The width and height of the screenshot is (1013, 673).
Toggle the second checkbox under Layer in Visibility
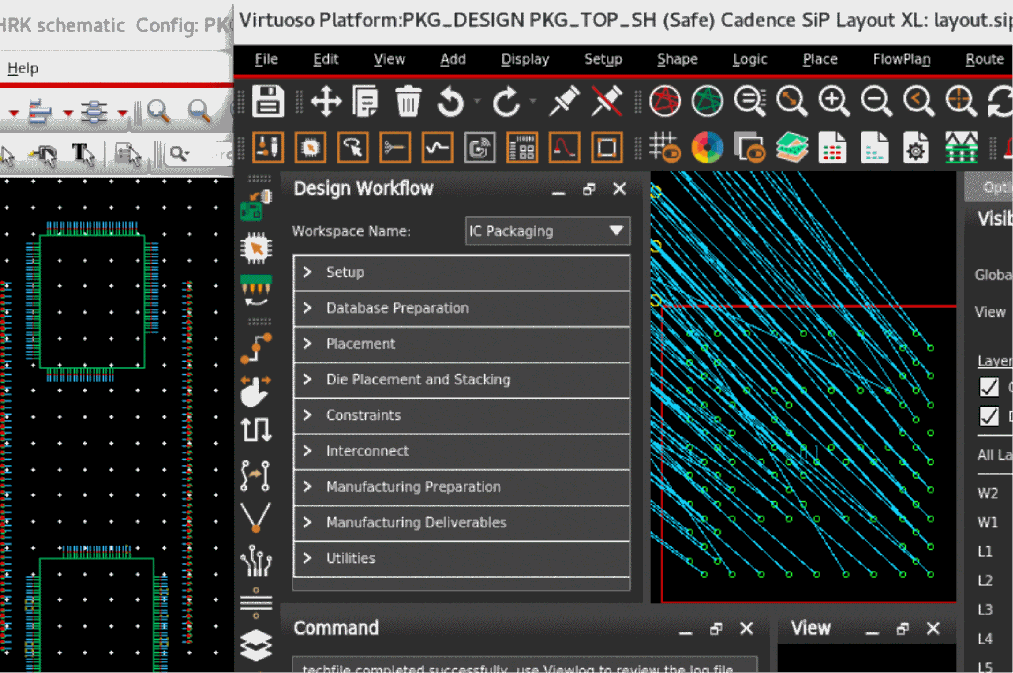pyautogui.click(x=989, y=416)
